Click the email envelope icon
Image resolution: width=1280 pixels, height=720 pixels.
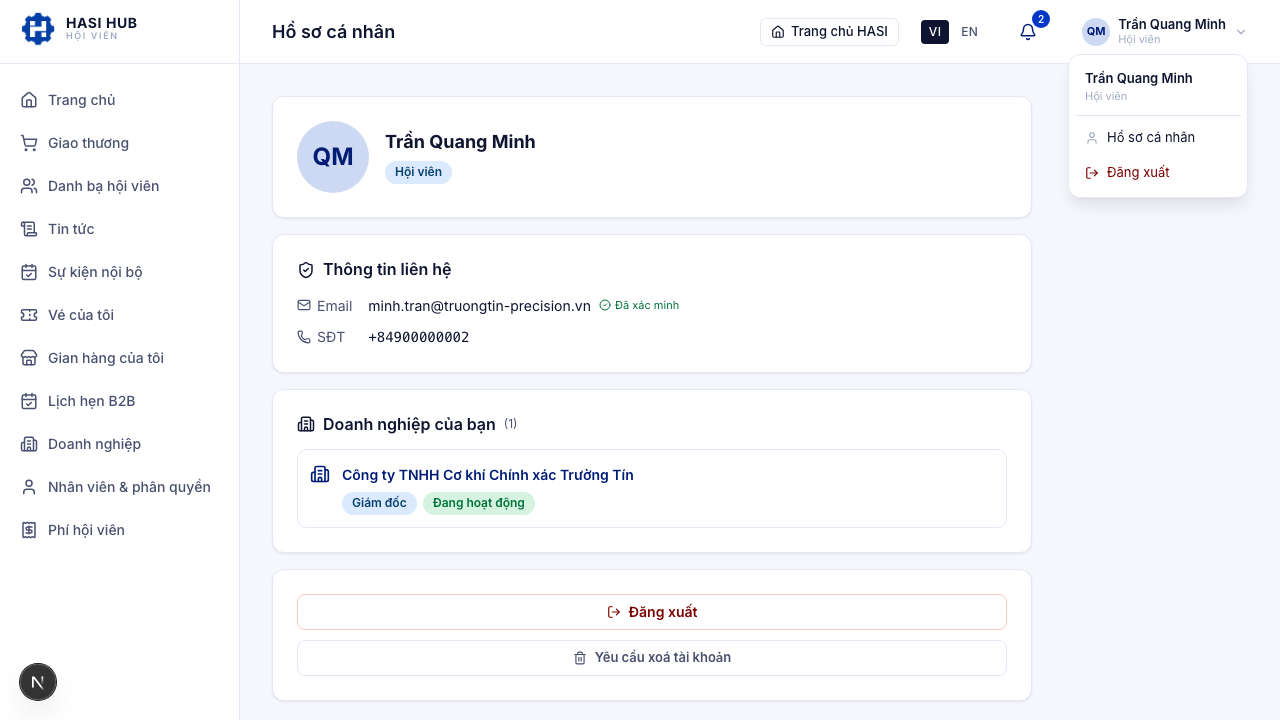(x=304, y=305)
